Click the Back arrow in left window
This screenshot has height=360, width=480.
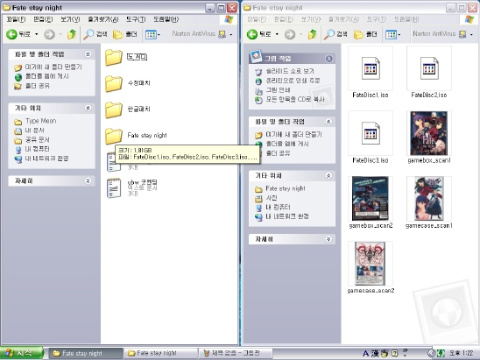click(x=12, y=34)
